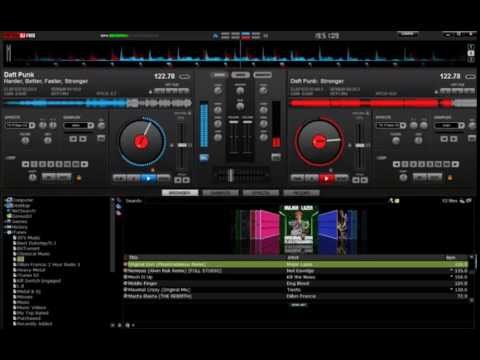
Task: Expand the Genres tree node
Action: (5, 222)
